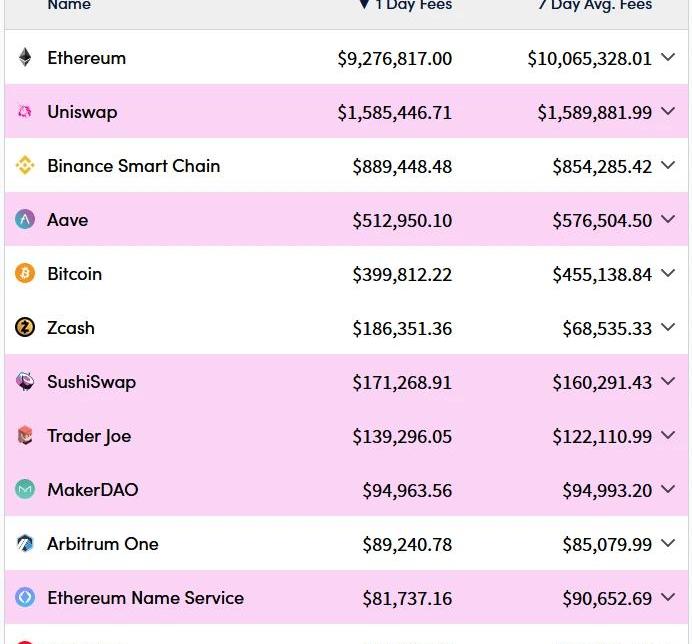Open the Ethereum Name Service name link

pos(145,598)
